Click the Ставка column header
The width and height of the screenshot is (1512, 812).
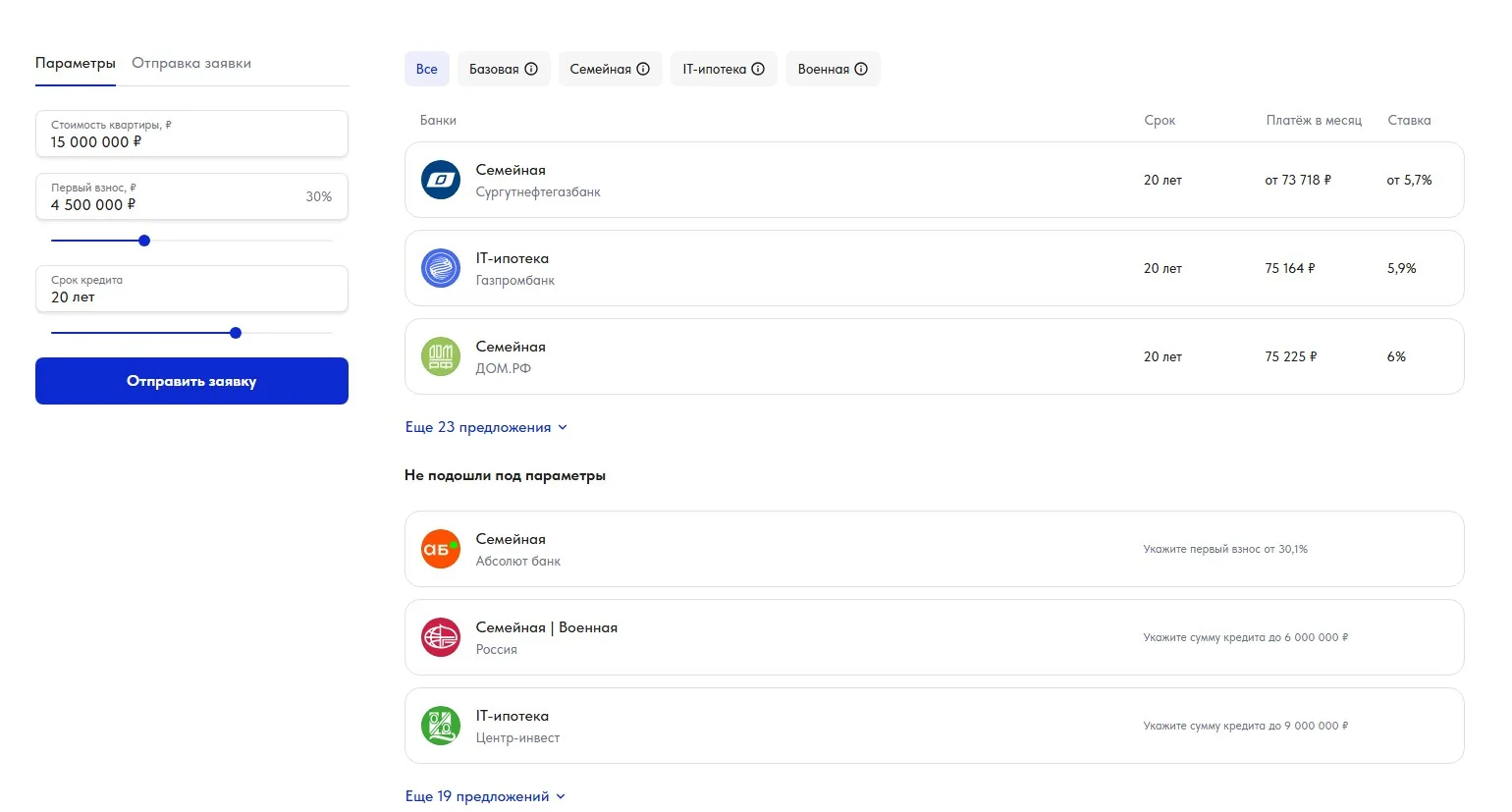(x=1409, y=120)
